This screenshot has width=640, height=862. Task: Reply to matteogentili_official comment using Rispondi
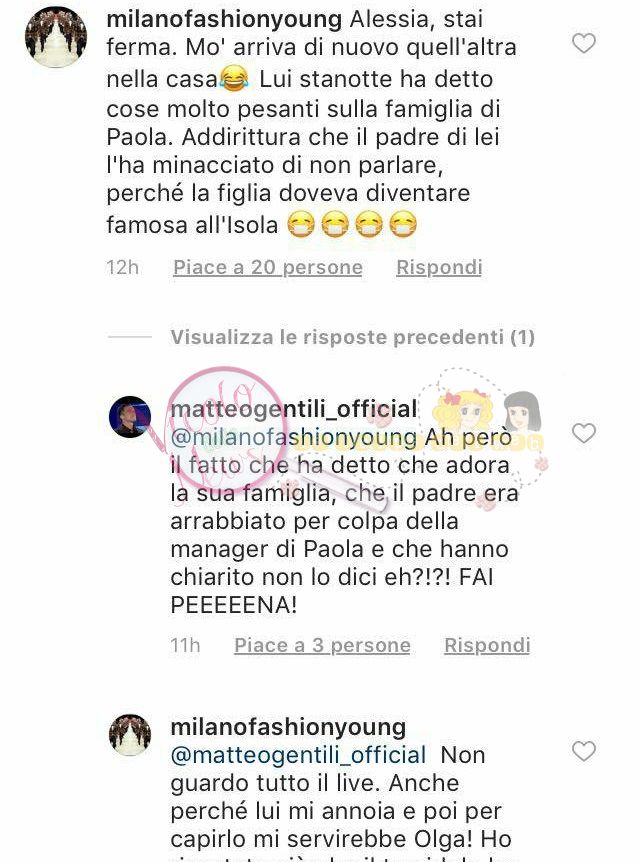[x=487, y=645]
